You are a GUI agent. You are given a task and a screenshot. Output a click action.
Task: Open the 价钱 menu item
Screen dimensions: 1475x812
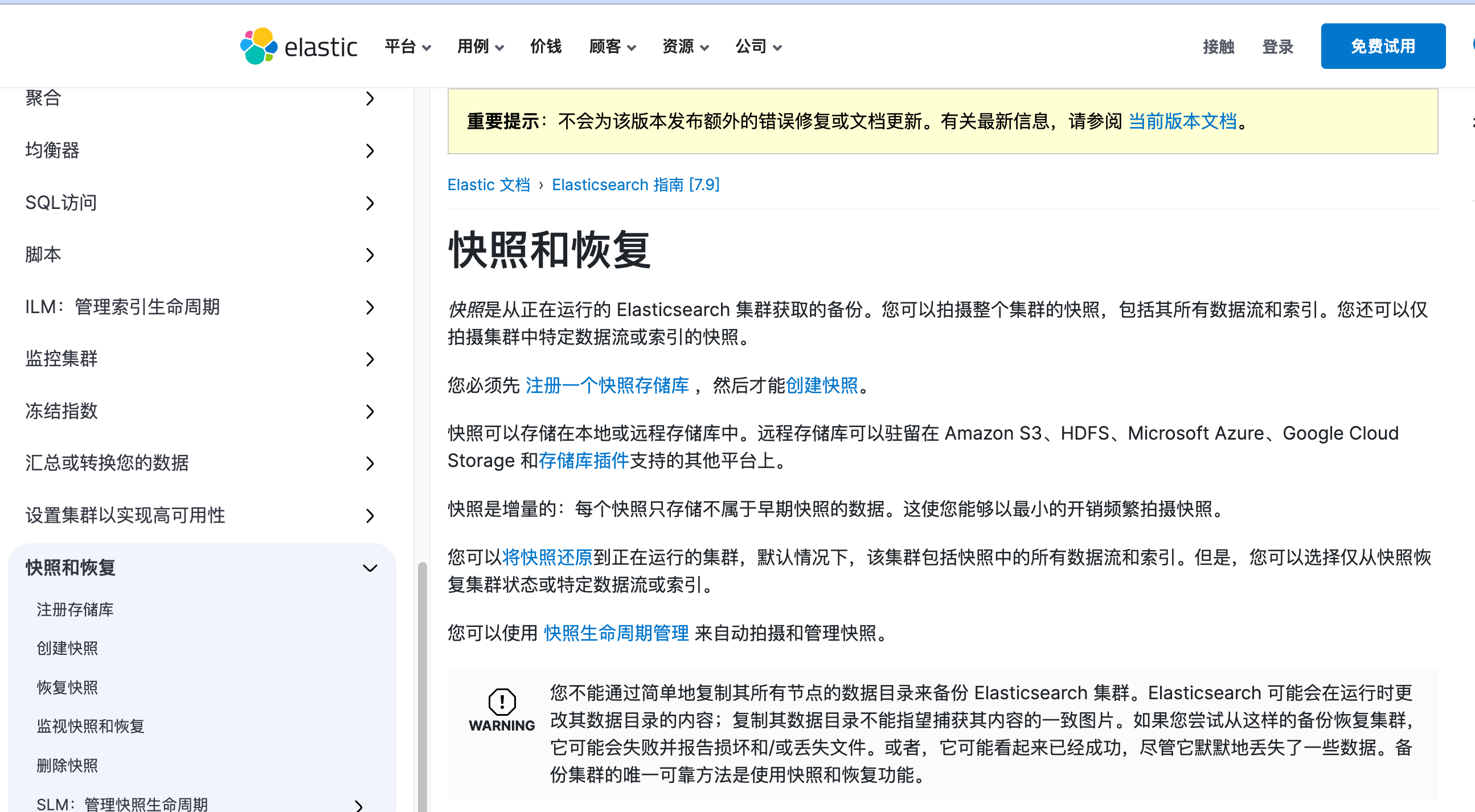tap(545, 46)
